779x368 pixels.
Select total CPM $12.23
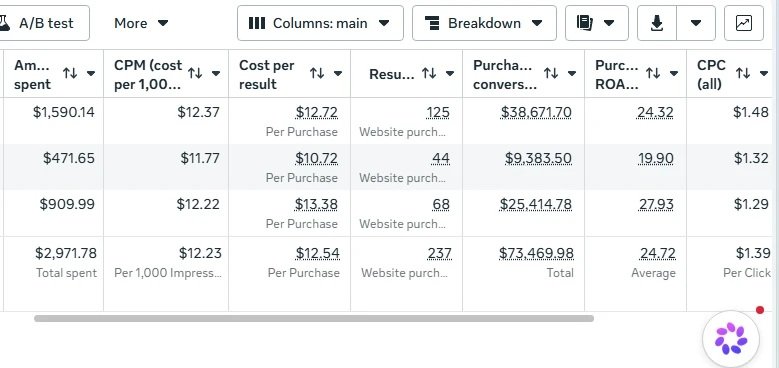pos(200,253)
